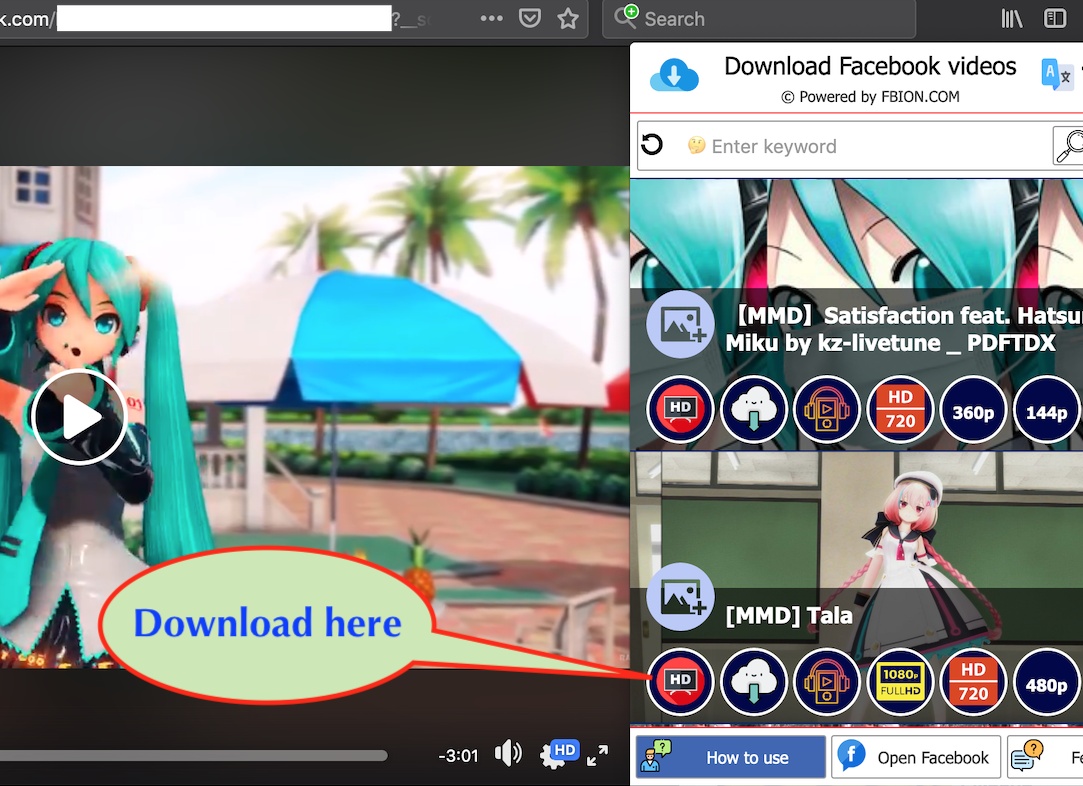Viewport: 1083px width, 786px height.
Task: Bookmark this page with star icon
Action: pos(568,19)
